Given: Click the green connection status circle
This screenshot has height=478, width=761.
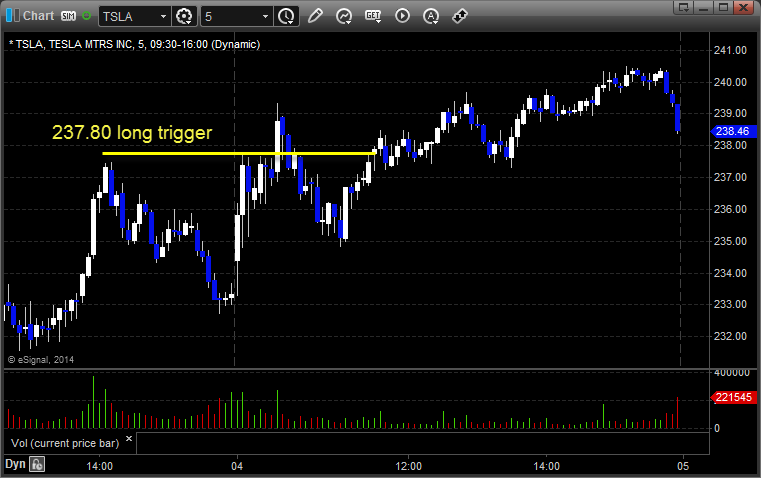Looking at the screenshot, I should tap(87, 16).
